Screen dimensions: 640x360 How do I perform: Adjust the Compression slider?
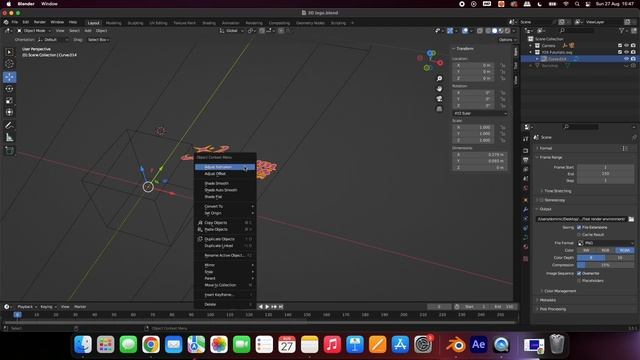pyautogui.click(x=606, y=265)
